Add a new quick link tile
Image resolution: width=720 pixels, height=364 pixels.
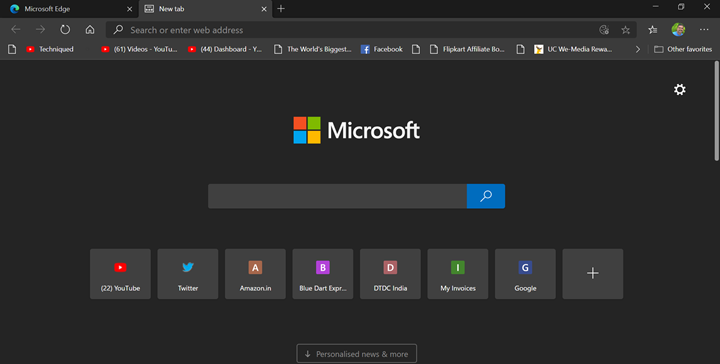(x=593, y=274)
